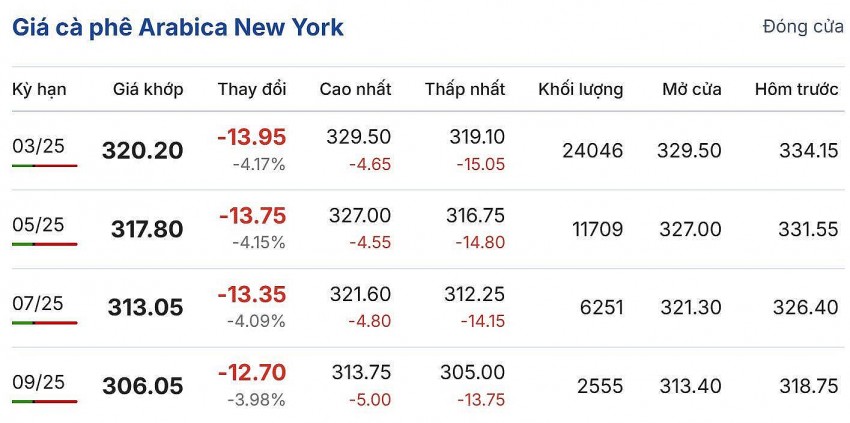This screenshot has width=850, height=423.
Task: Sort by the 'Kỳ hạn' column header
Action: (x=39, y=90)
